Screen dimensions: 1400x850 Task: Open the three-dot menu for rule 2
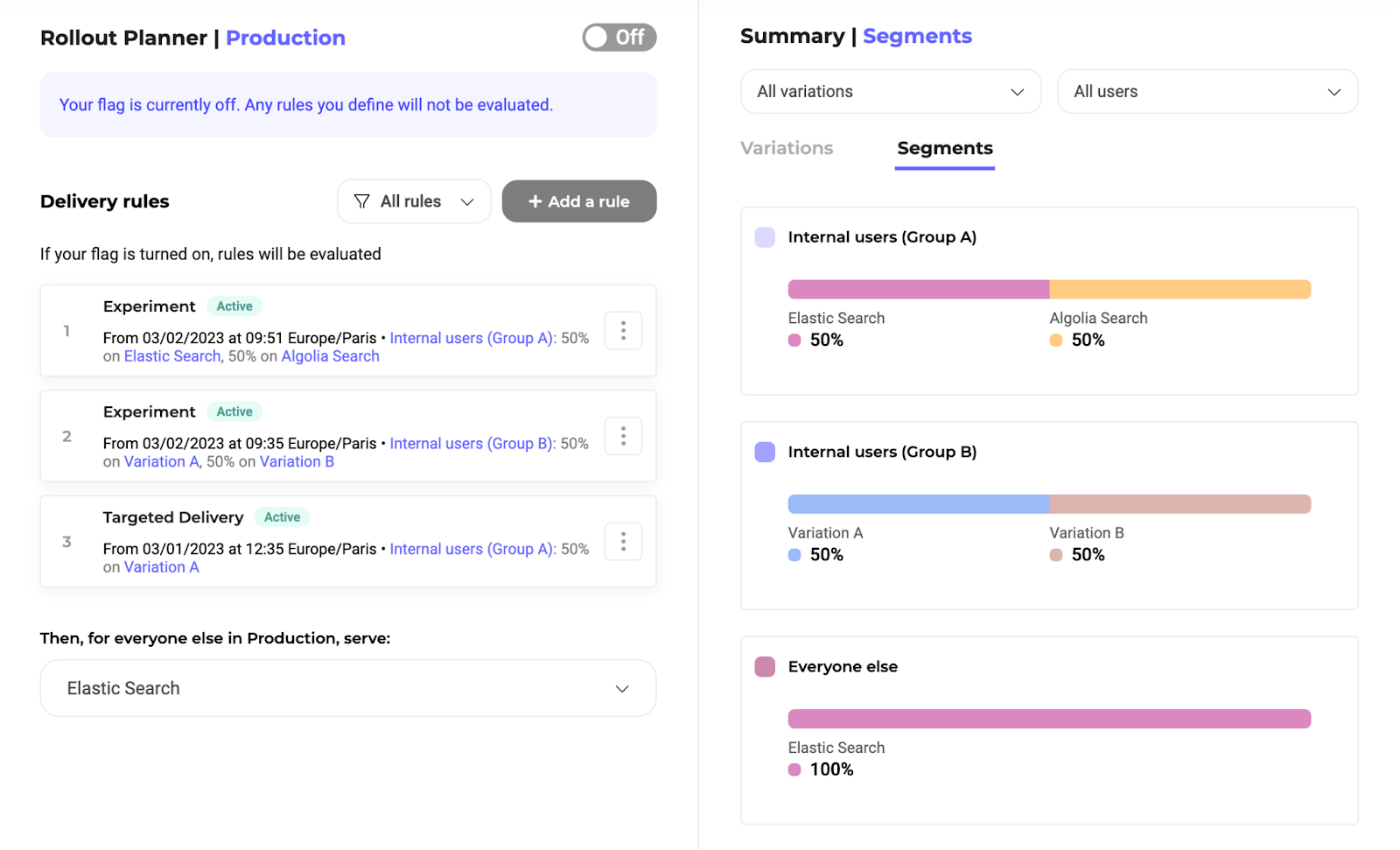(x=623, y=436)
